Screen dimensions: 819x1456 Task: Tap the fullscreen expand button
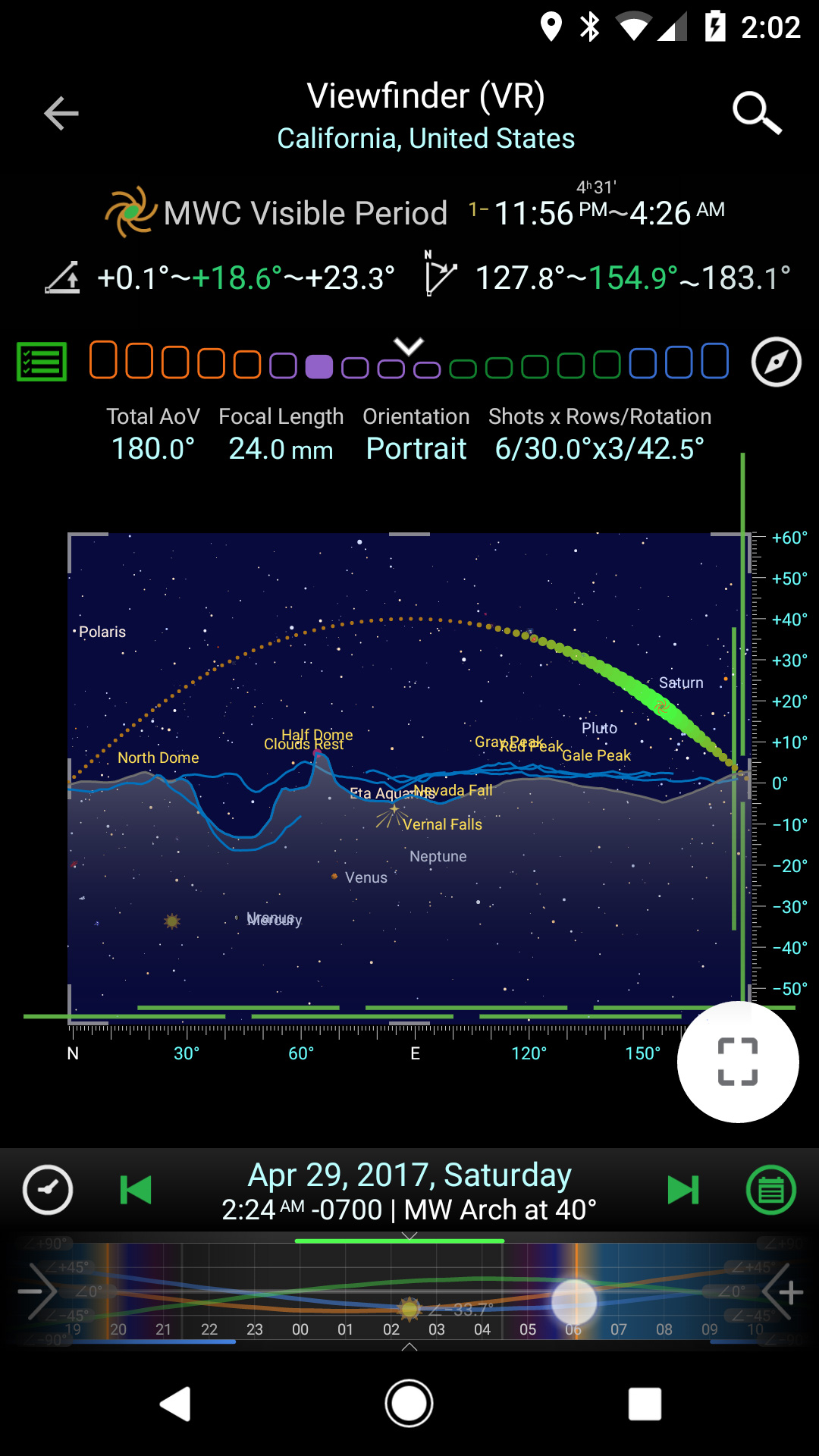point(737,1061)
